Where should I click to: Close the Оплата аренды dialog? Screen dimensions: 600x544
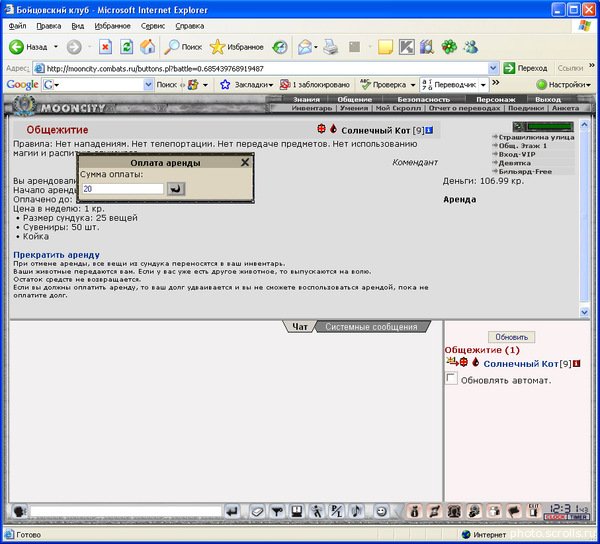click(245, 163)
